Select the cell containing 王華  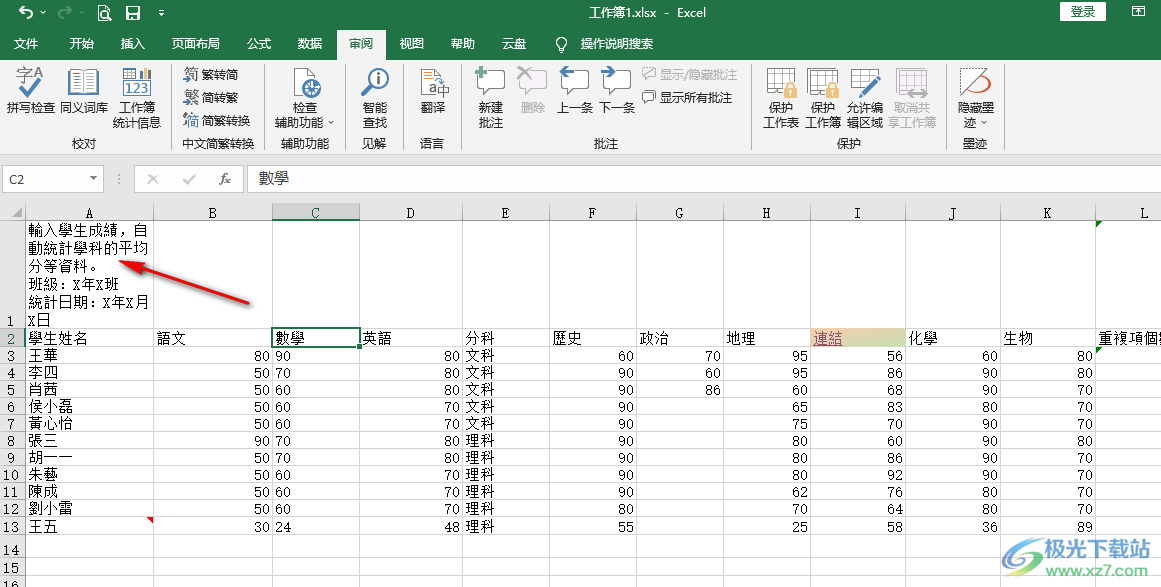tap(89, 355)
